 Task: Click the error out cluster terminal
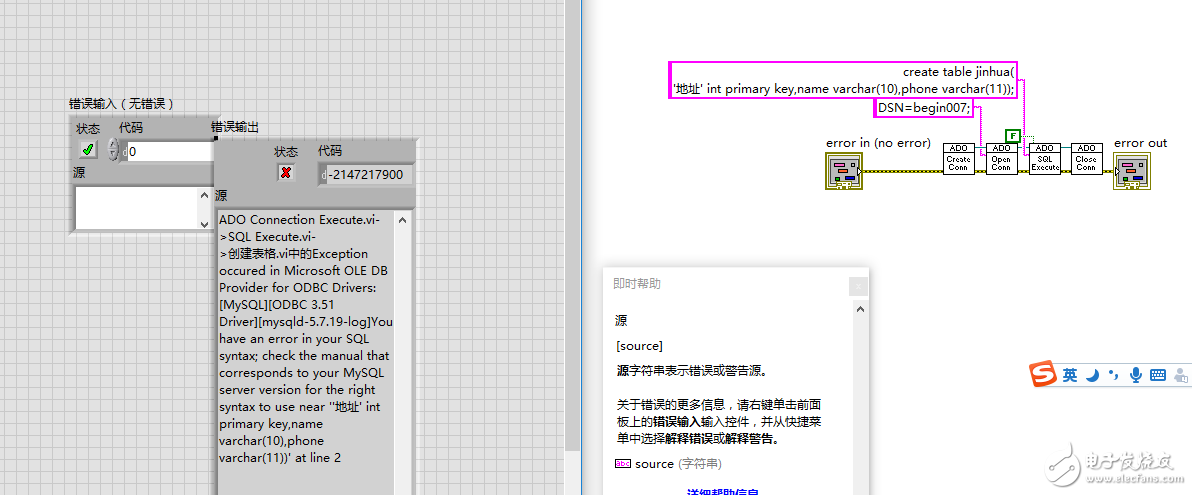(1133, 170)
